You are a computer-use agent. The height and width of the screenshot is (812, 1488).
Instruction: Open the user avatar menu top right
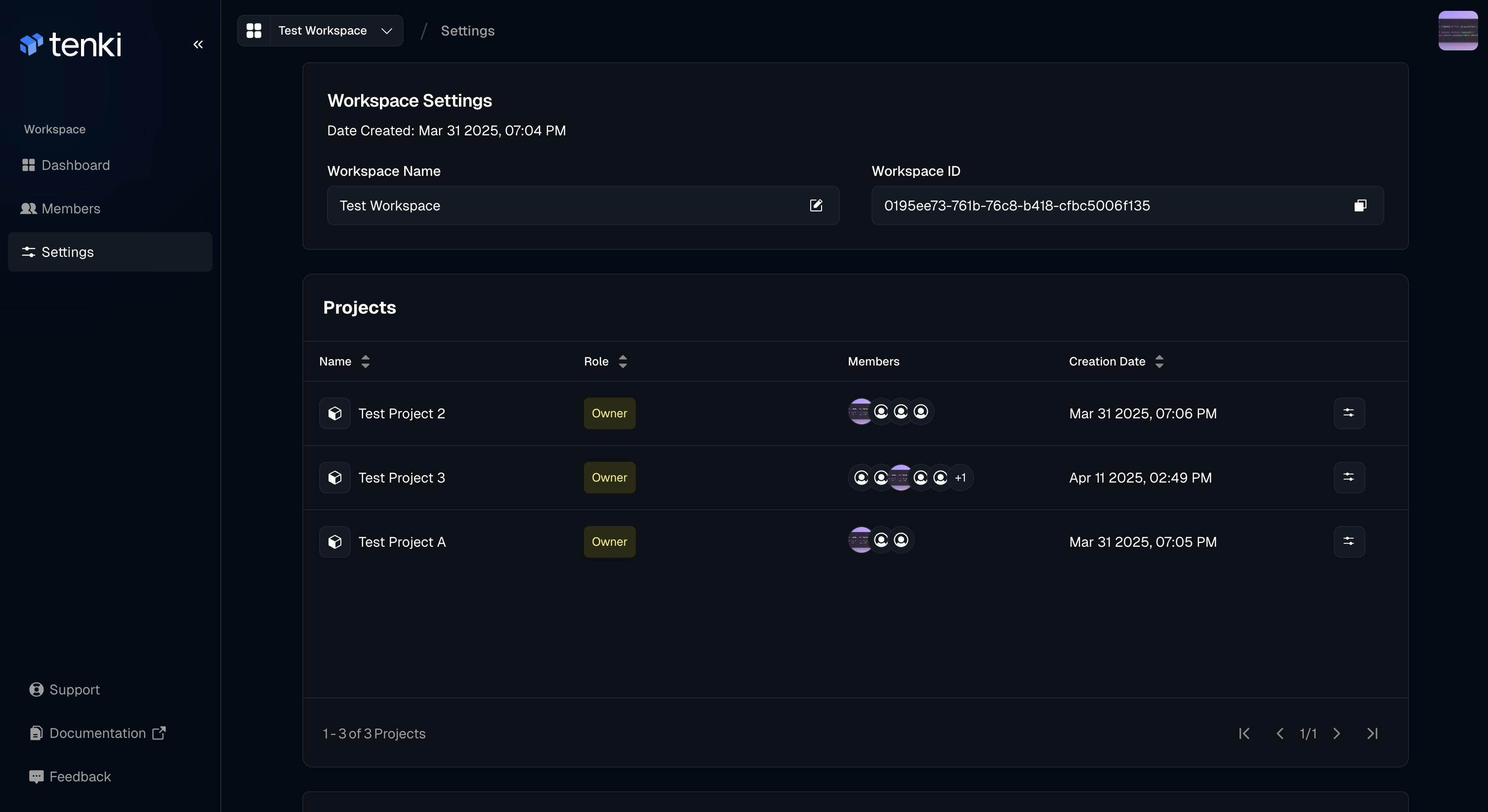[x=1457, y=31]
